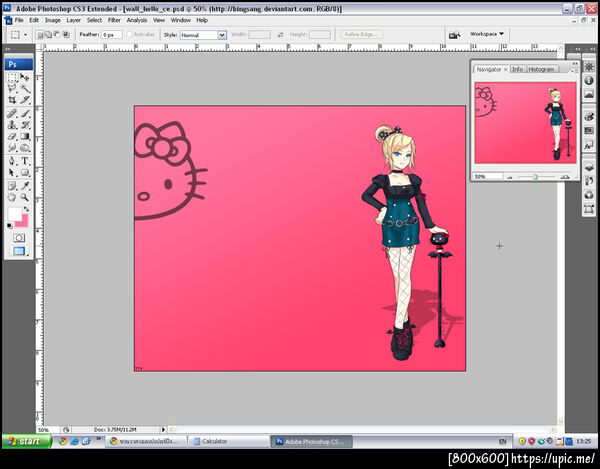
Task: Switch to the Histogram tab
Action: [541, 69]
